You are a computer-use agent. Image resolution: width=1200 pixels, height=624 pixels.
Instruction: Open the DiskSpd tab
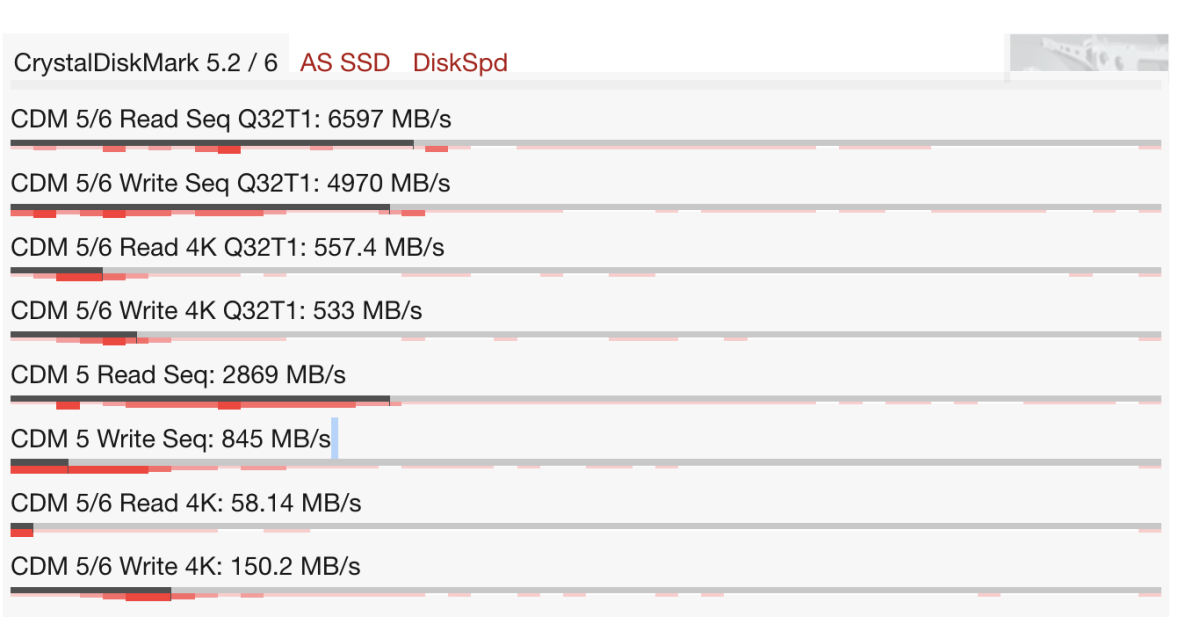click(460, 63)
